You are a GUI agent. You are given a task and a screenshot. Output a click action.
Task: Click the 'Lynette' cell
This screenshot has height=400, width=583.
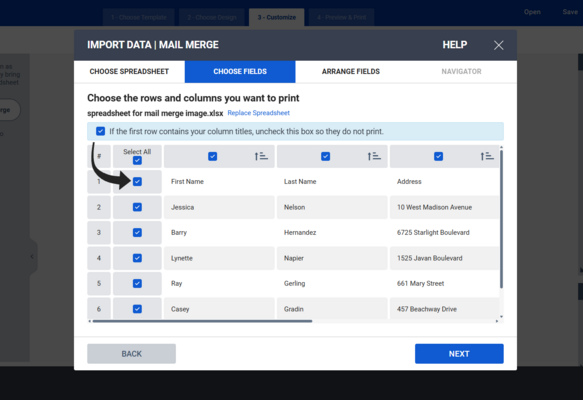(x=219, y=258)
